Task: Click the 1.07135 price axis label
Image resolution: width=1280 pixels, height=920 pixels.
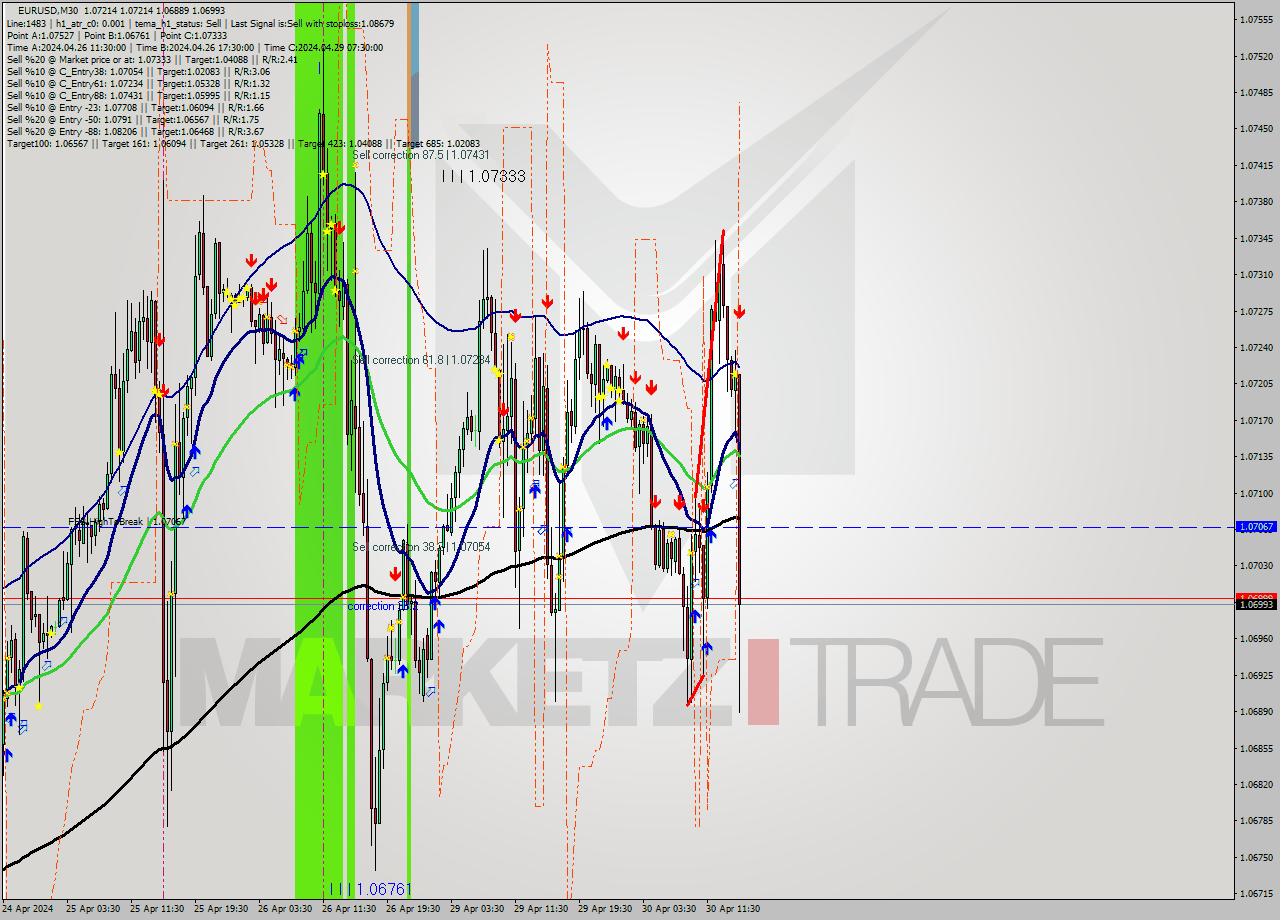Action: point(1256,456)
